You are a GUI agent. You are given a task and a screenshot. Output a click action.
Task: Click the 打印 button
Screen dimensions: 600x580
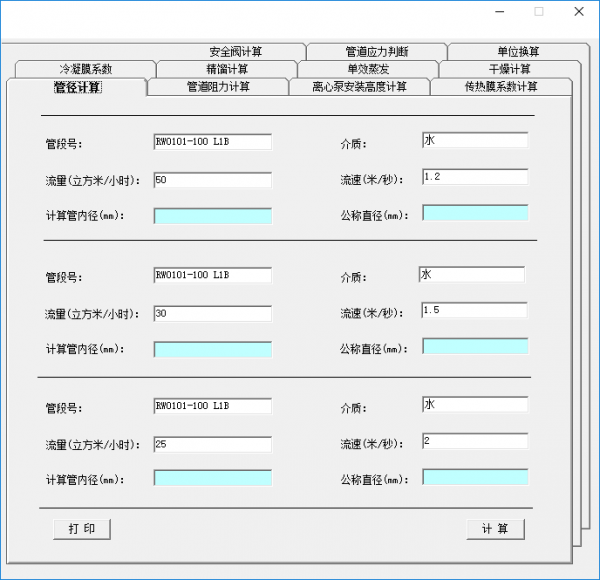(x=82, y=529)
